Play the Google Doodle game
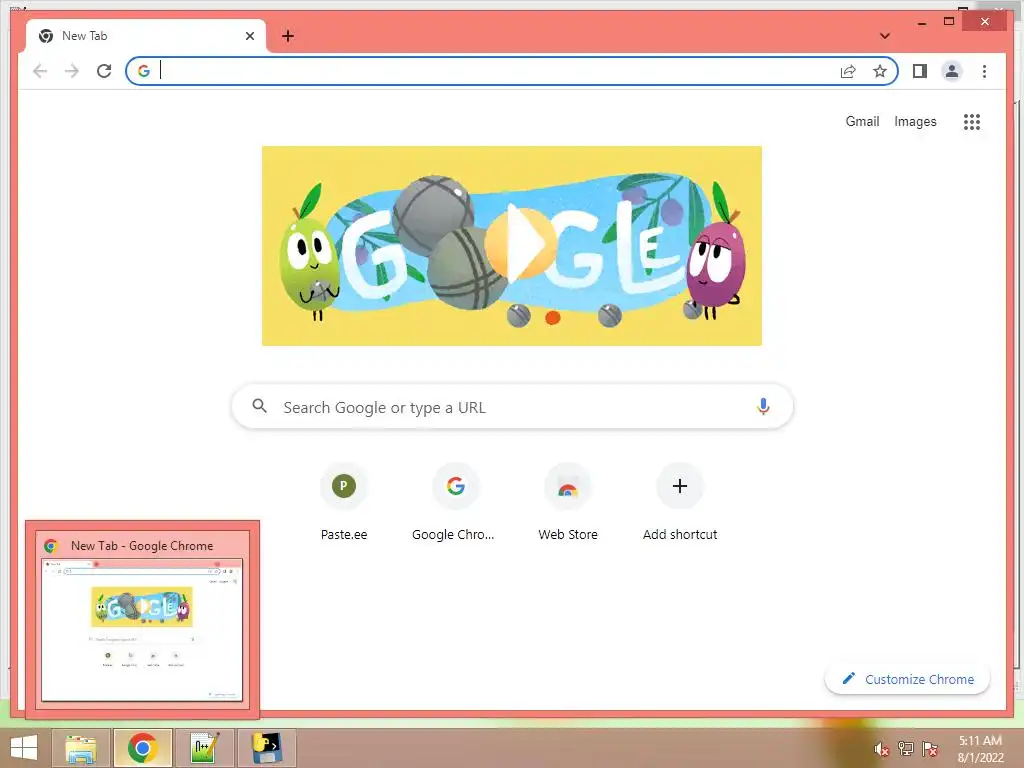 [x=521, y=243]
